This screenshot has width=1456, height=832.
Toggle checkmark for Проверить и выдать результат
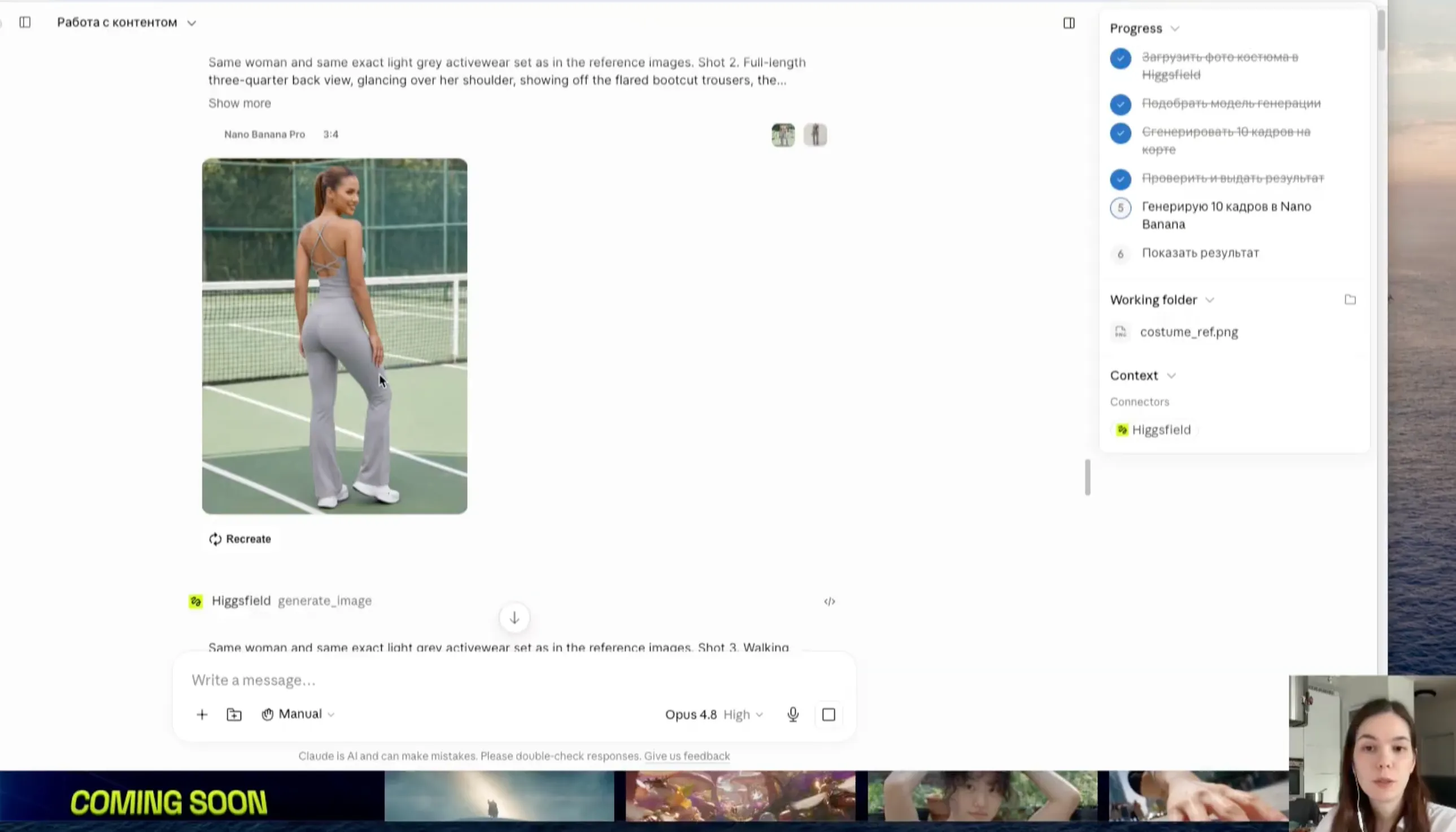coord(1120,179)
